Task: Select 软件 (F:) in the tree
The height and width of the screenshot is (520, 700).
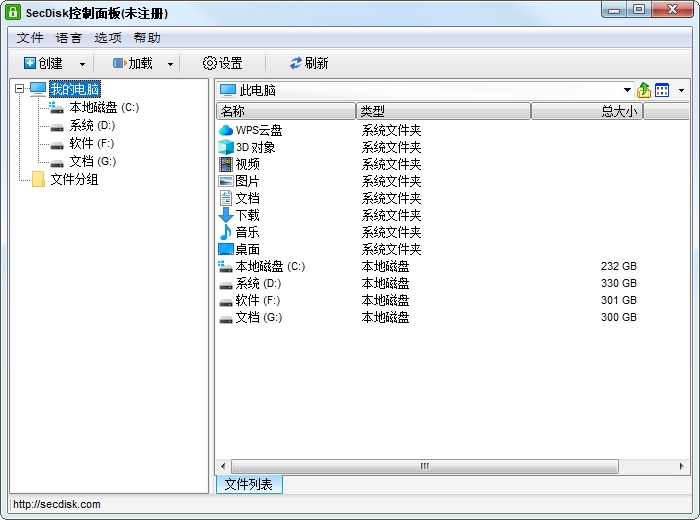Action: pos(92,143)
